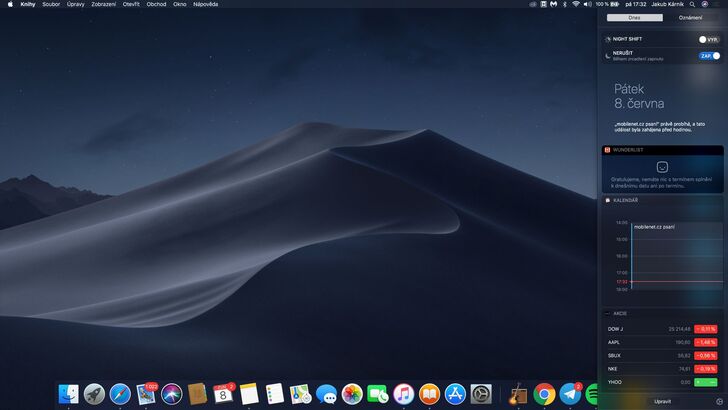Launch GarageBand guitar icon
The width and height of the screenshot is (728, 410).
click(x=518, y=394)
